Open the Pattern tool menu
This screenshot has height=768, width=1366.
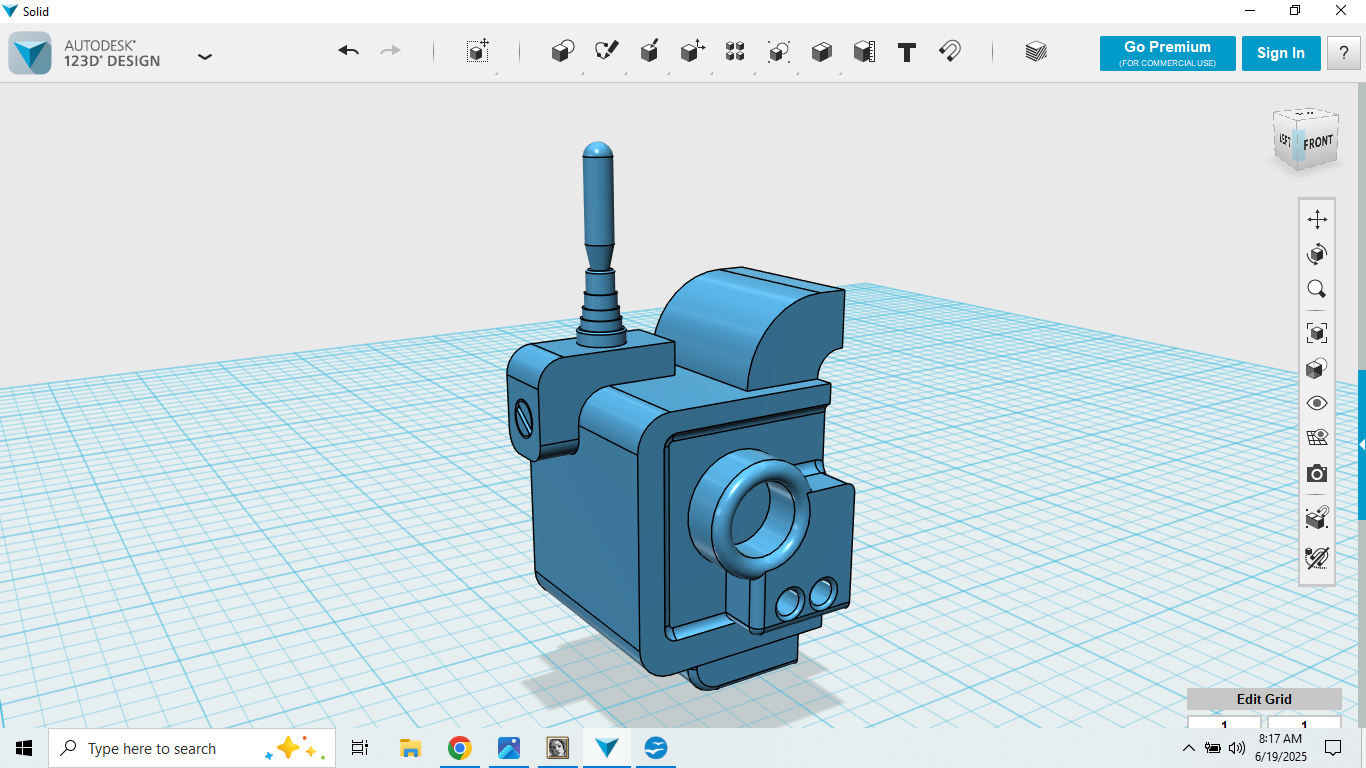735,52
